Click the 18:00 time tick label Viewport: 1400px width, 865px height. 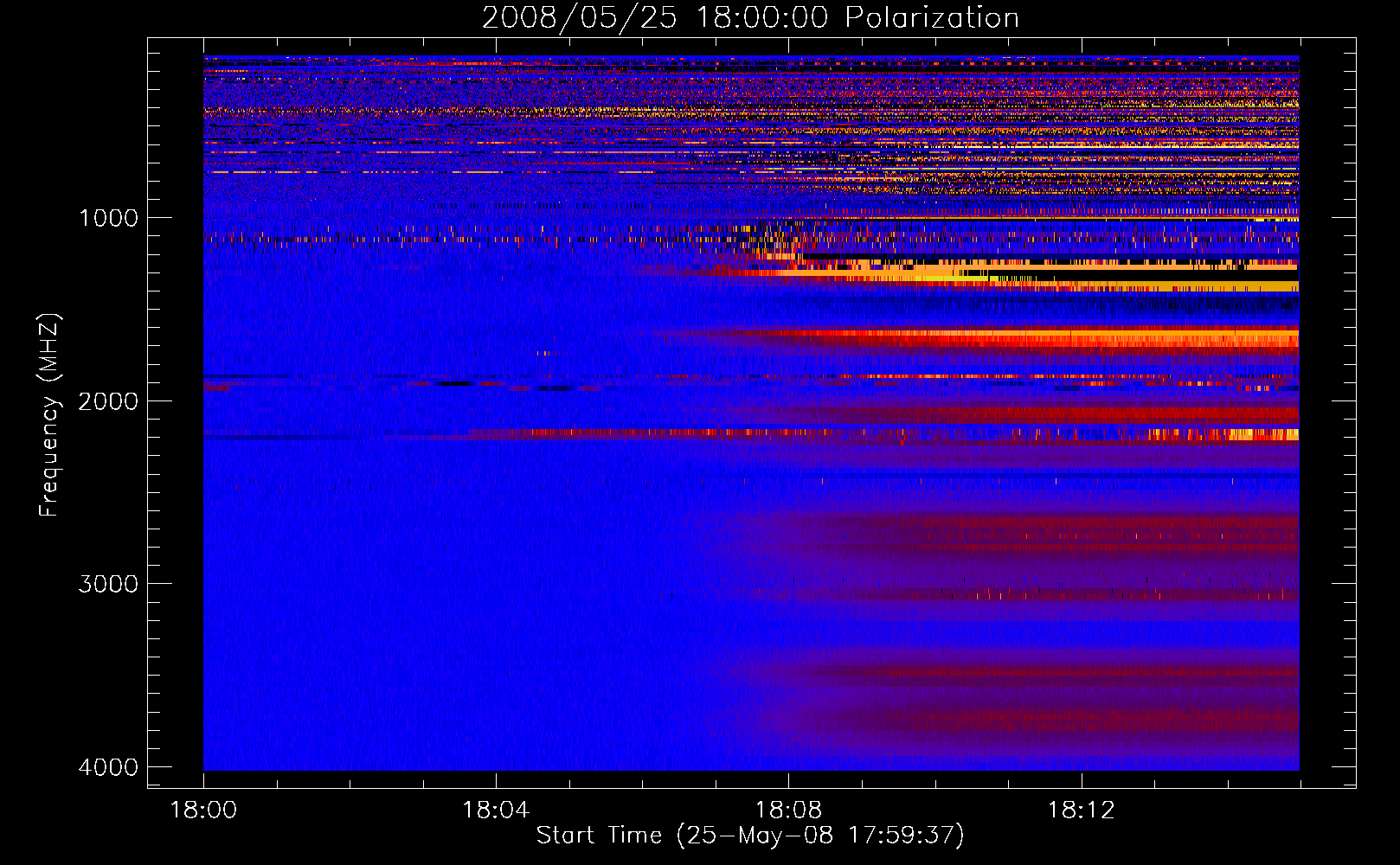pyautogui.click(x=203, y=811)
